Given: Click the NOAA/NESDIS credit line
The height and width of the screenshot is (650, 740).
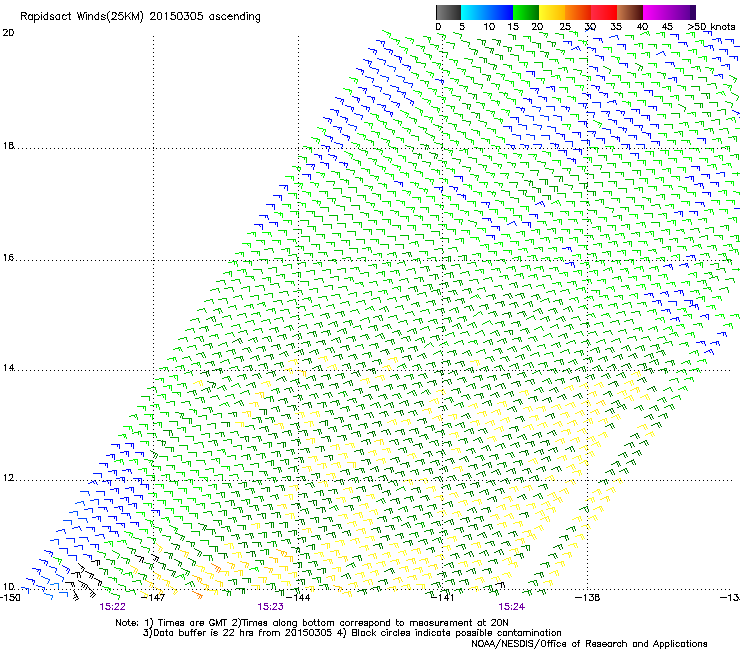Looking at the screenshot, I should [x=589, y=644].
